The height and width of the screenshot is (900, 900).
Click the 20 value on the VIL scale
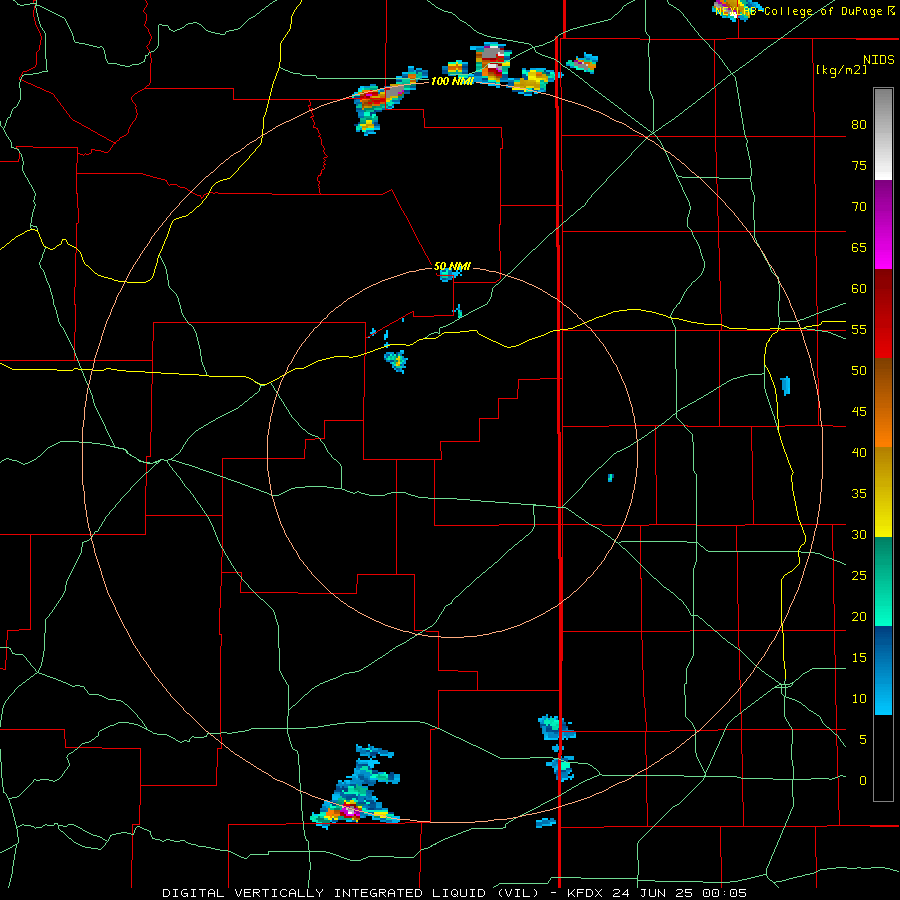point(859,616)
